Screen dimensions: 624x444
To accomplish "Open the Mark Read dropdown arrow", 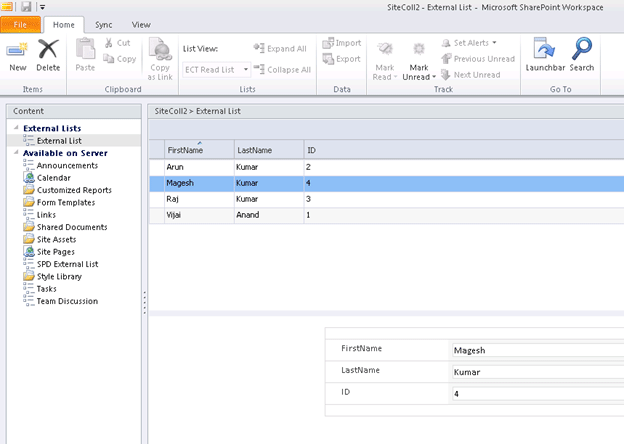I will point(396,77).
